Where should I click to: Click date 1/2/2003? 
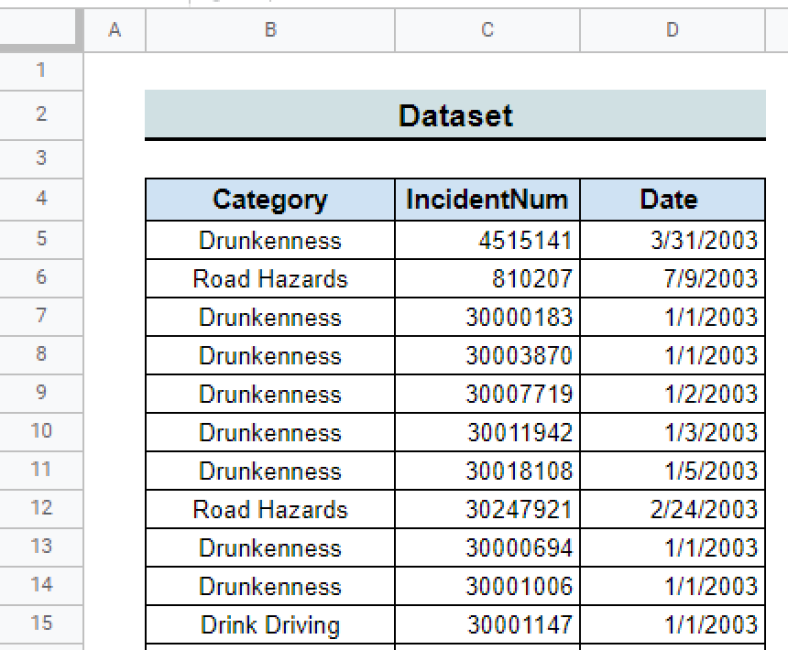(672, 394)
